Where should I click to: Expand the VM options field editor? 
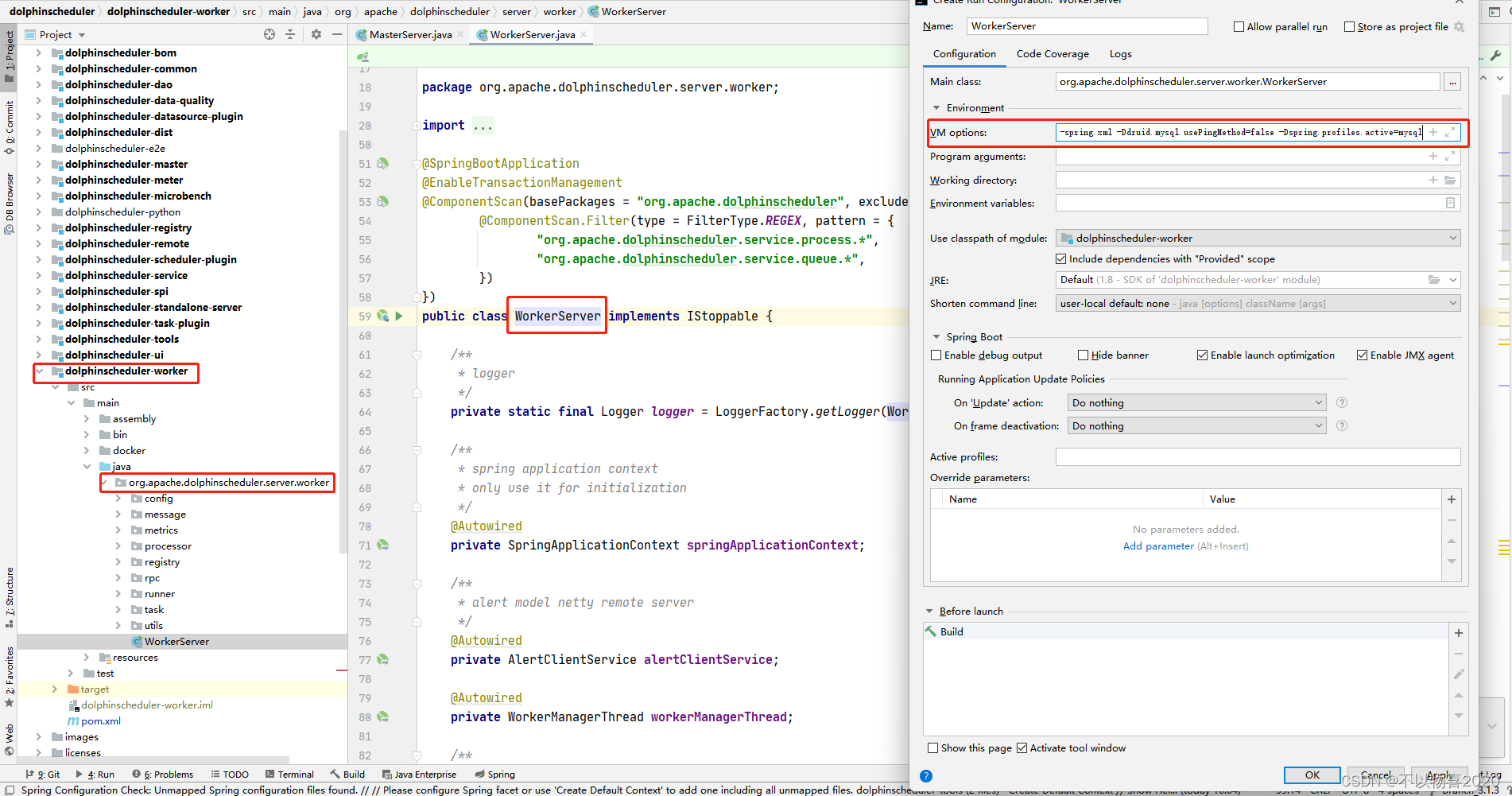(x=1450, y=132)
